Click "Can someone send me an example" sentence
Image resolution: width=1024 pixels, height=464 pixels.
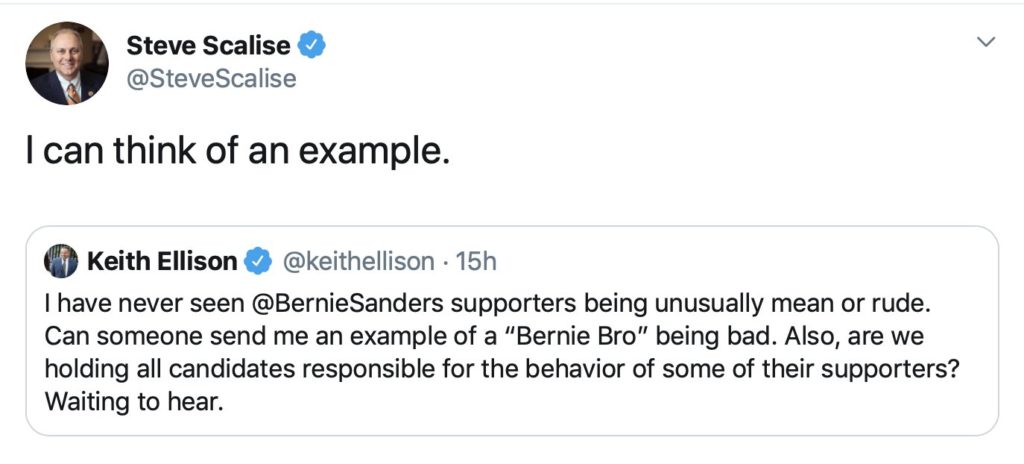click(x=200, y=333)
